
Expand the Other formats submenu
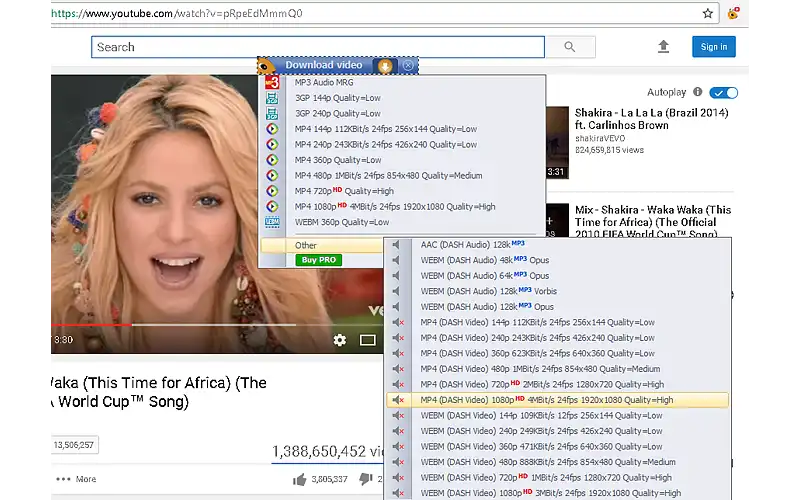tap(322, 245)
